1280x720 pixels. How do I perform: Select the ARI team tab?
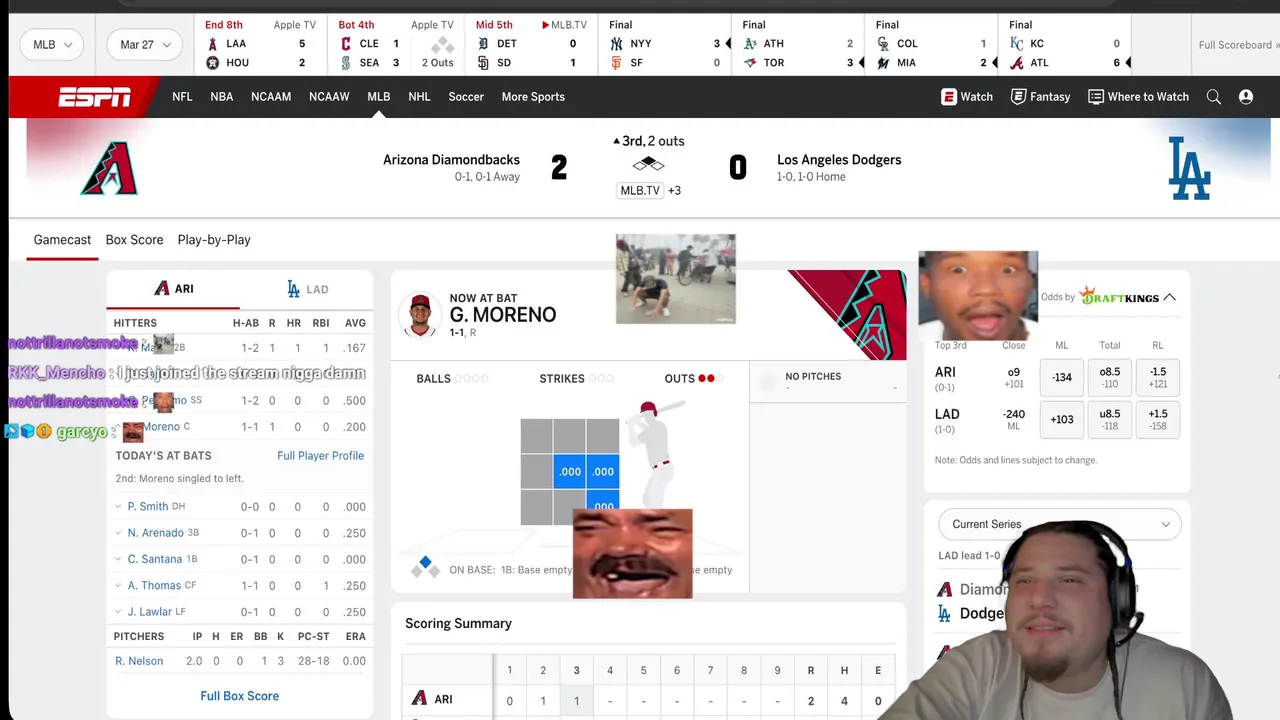[173, 289]
